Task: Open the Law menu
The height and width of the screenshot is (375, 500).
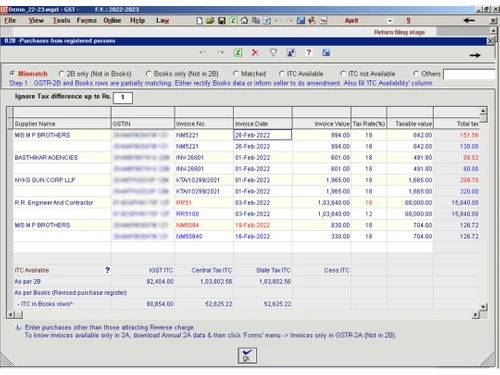Action: pos(163,21)
